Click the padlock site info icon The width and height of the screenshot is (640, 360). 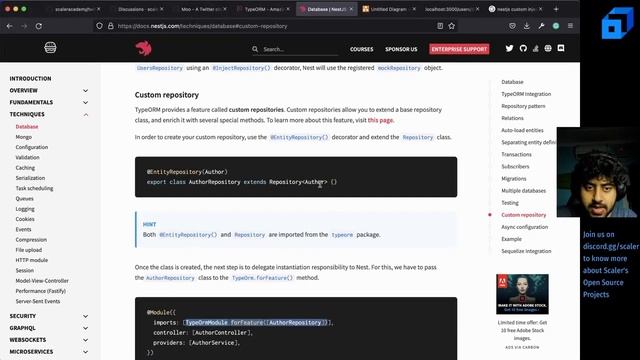tap(111, 26)
